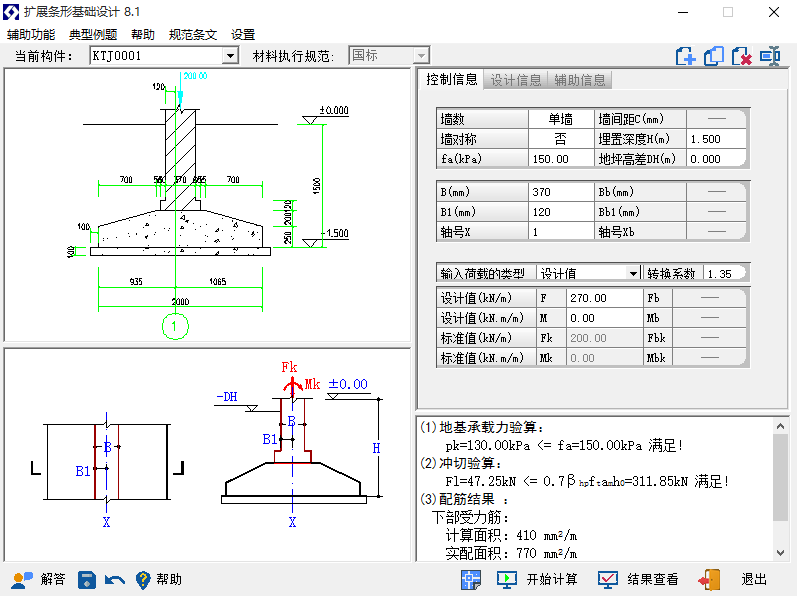
Task: Click the axis number 1 circle in drawing
Action: 175,326
